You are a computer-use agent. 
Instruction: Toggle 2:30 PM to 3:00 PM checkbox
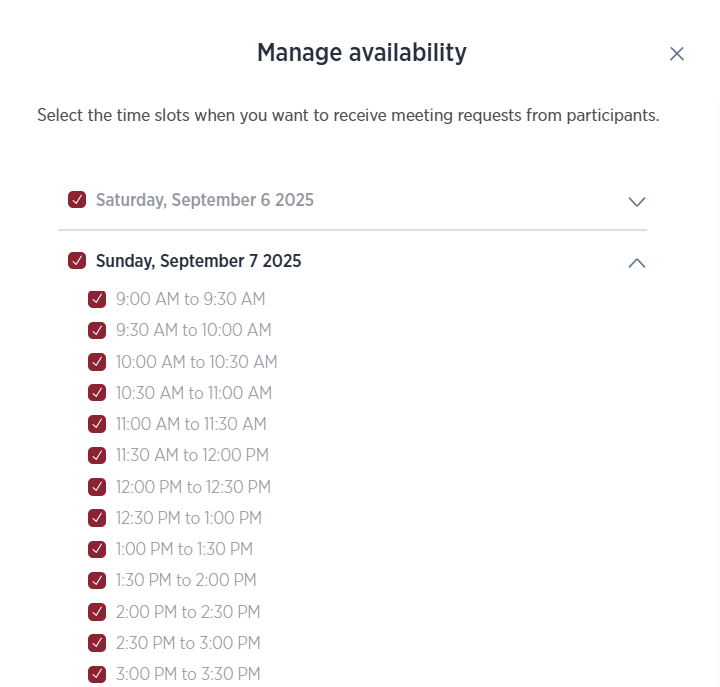97,643
